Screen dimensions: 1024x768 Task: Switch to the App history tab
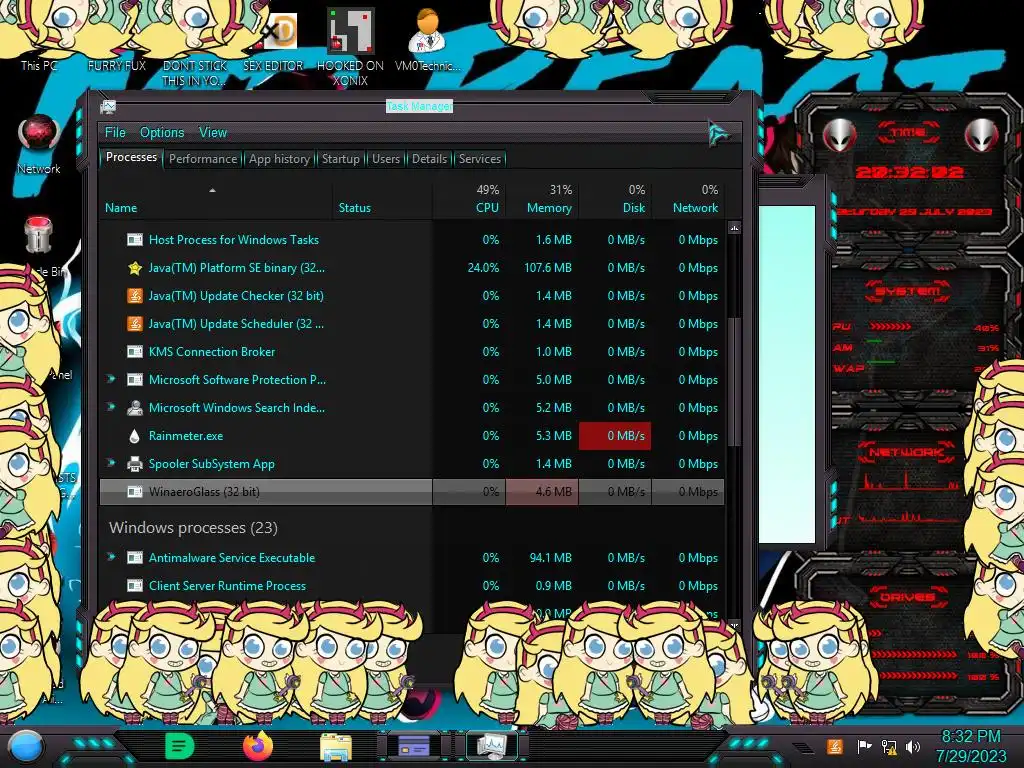coord(280,159)
